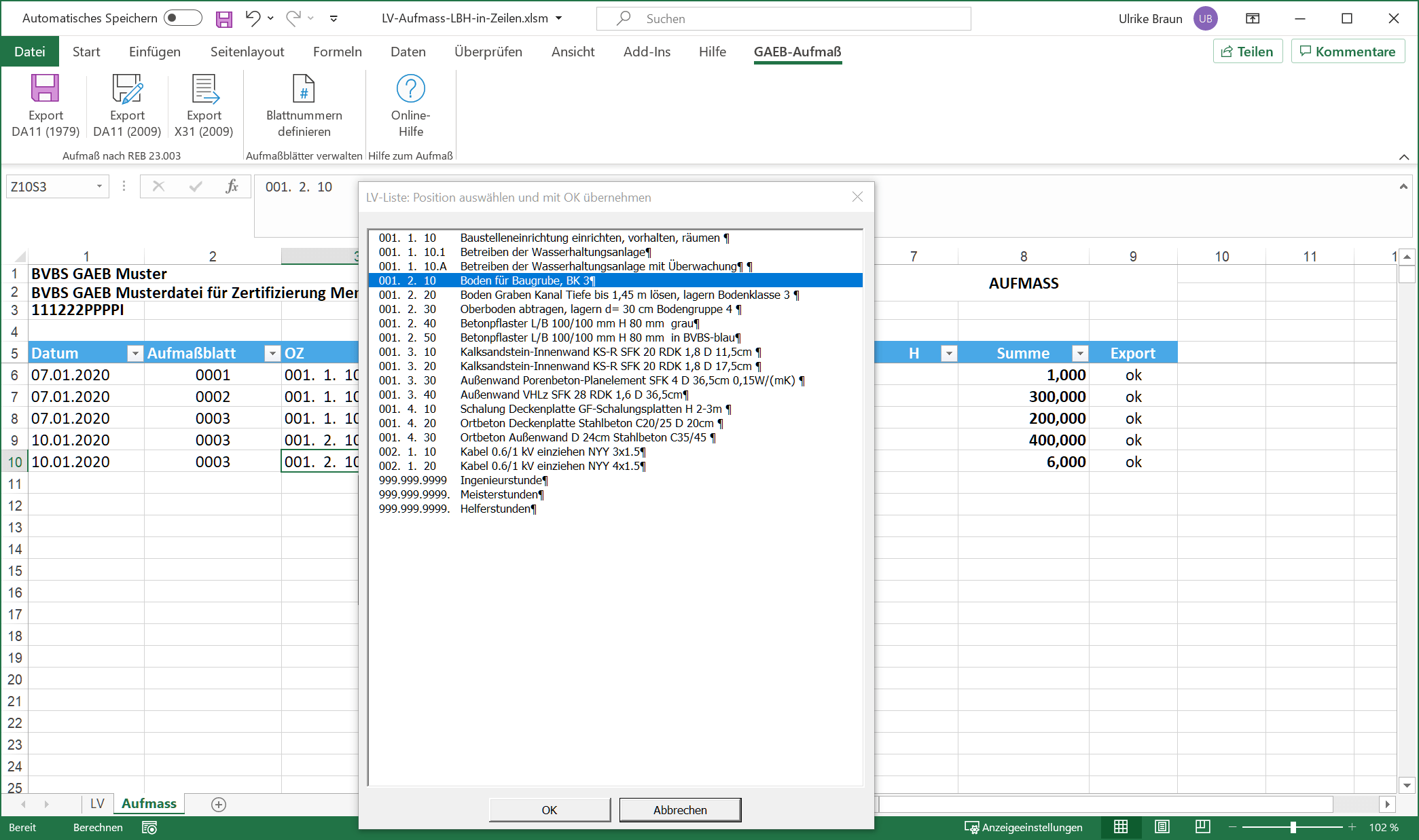
Task: Open the Insert Function fx dialog
Action: pos(232,186)
